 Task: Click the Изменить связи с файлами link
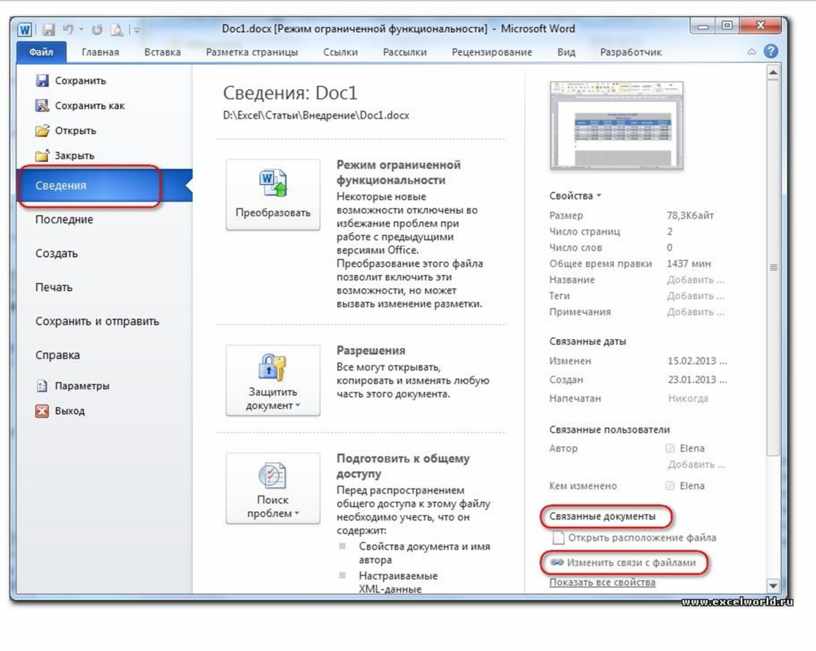tap(630, 563)
